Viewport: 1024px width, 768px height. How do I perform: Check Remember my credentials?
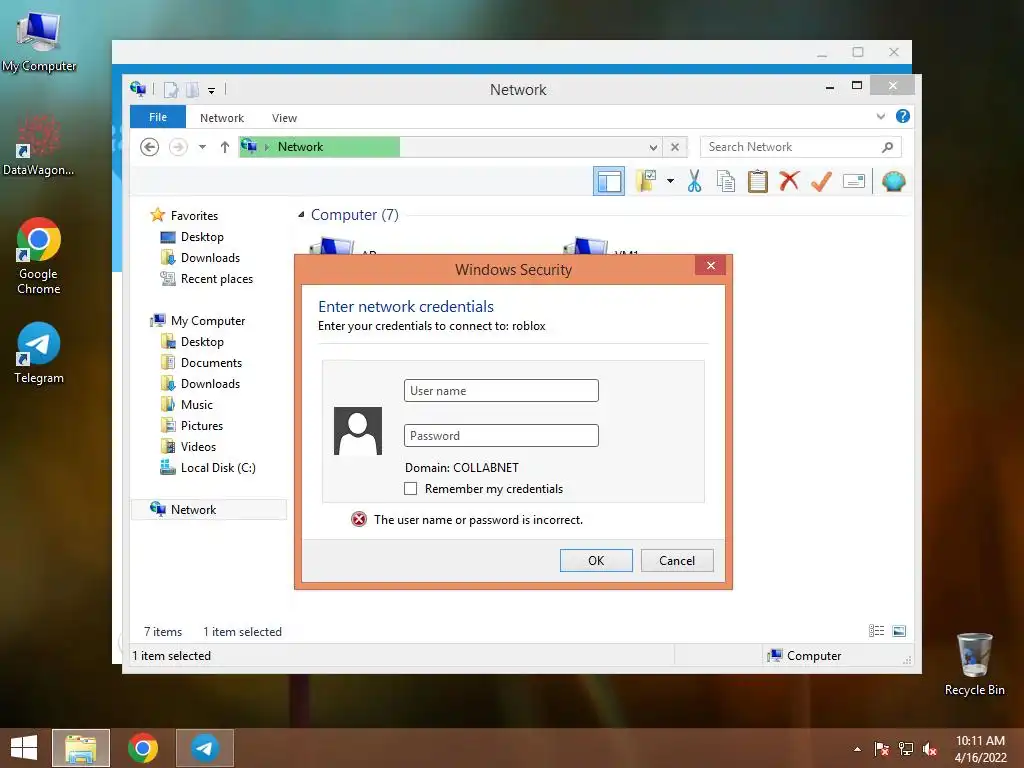click(410, 488)
